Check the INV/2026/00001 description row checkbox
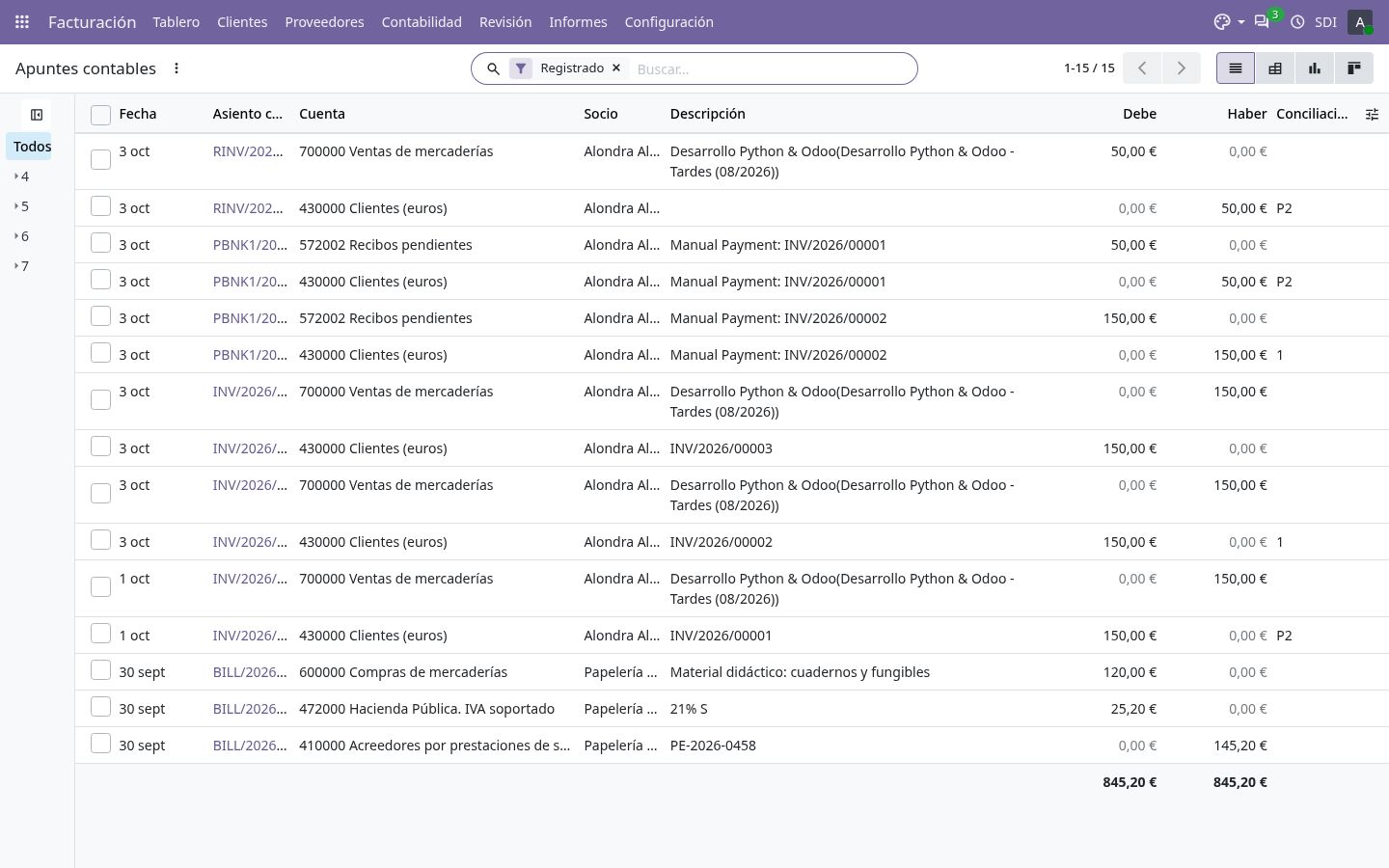This screenshot has width=1389, height=868. (x=100, y=634)
